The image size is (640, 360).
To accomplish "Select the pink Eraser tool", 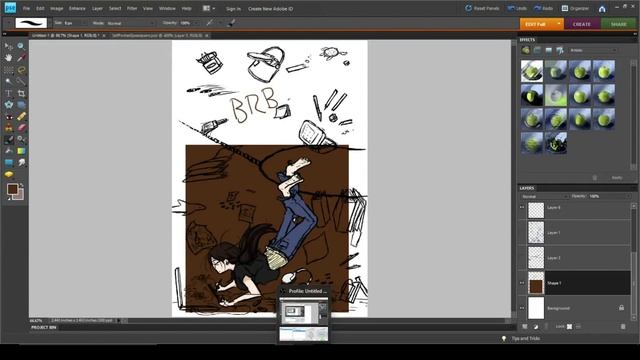I will click(21, 128).
